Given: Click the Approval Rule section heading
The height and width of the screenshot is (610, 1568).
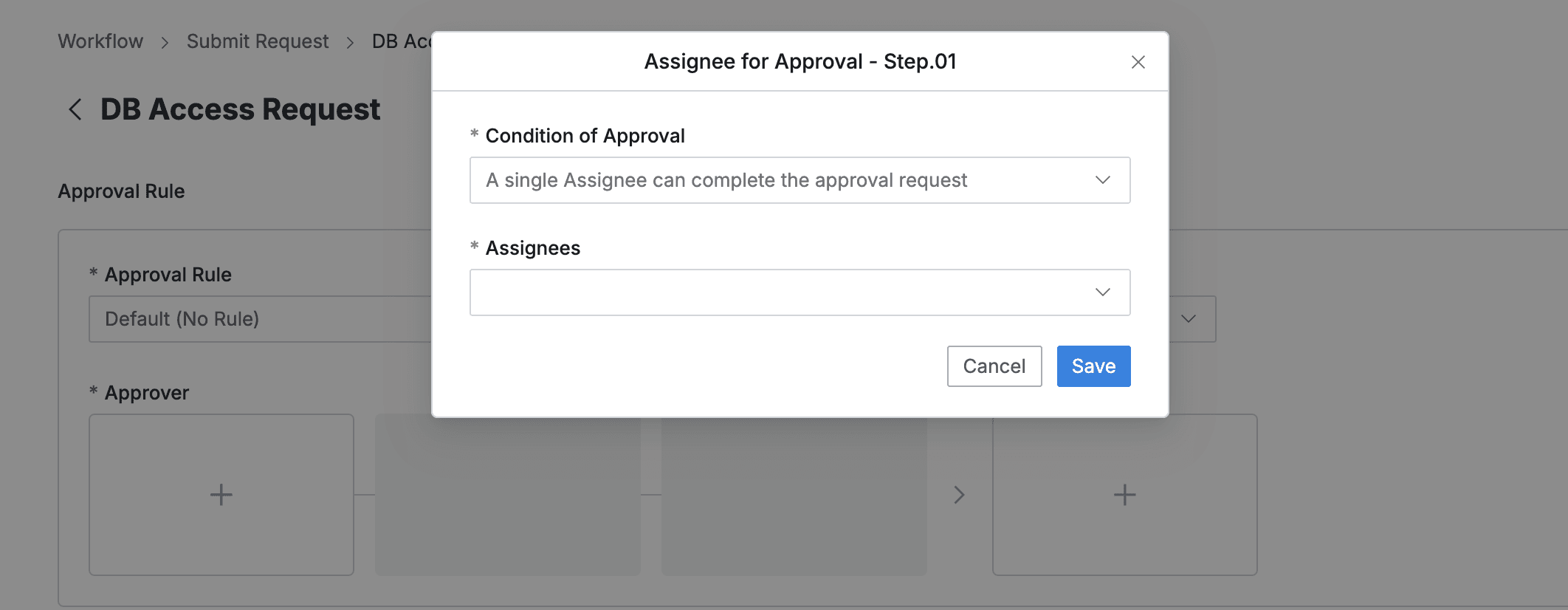Looking at the screenshot, I should click(x=120, y=191).
